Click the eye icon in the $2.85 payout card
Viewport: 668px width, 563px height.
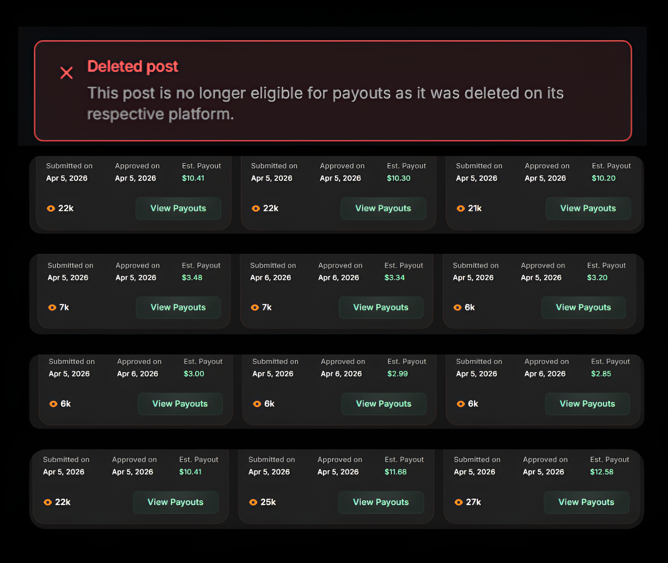461,404
